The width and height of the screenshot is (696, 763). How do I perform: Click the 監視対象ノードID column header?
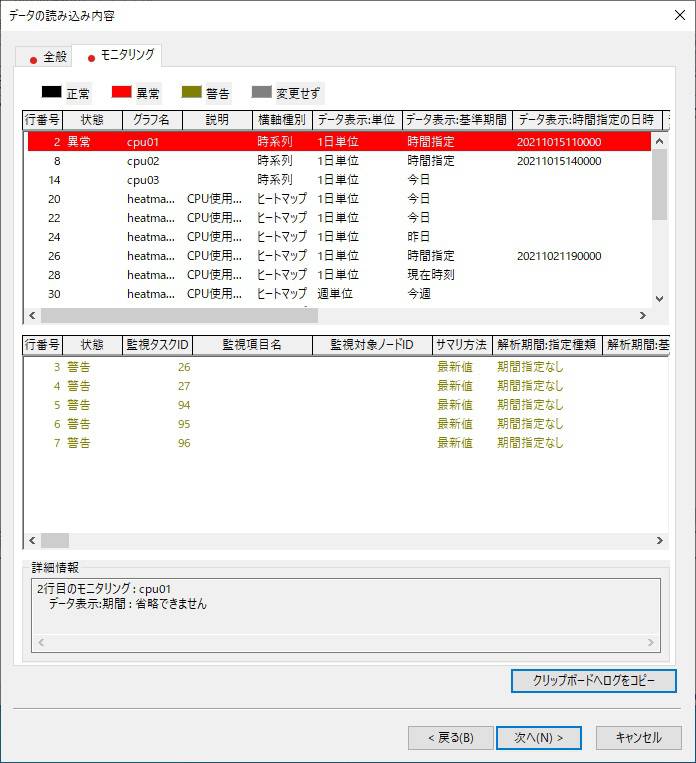click(372, 345)
